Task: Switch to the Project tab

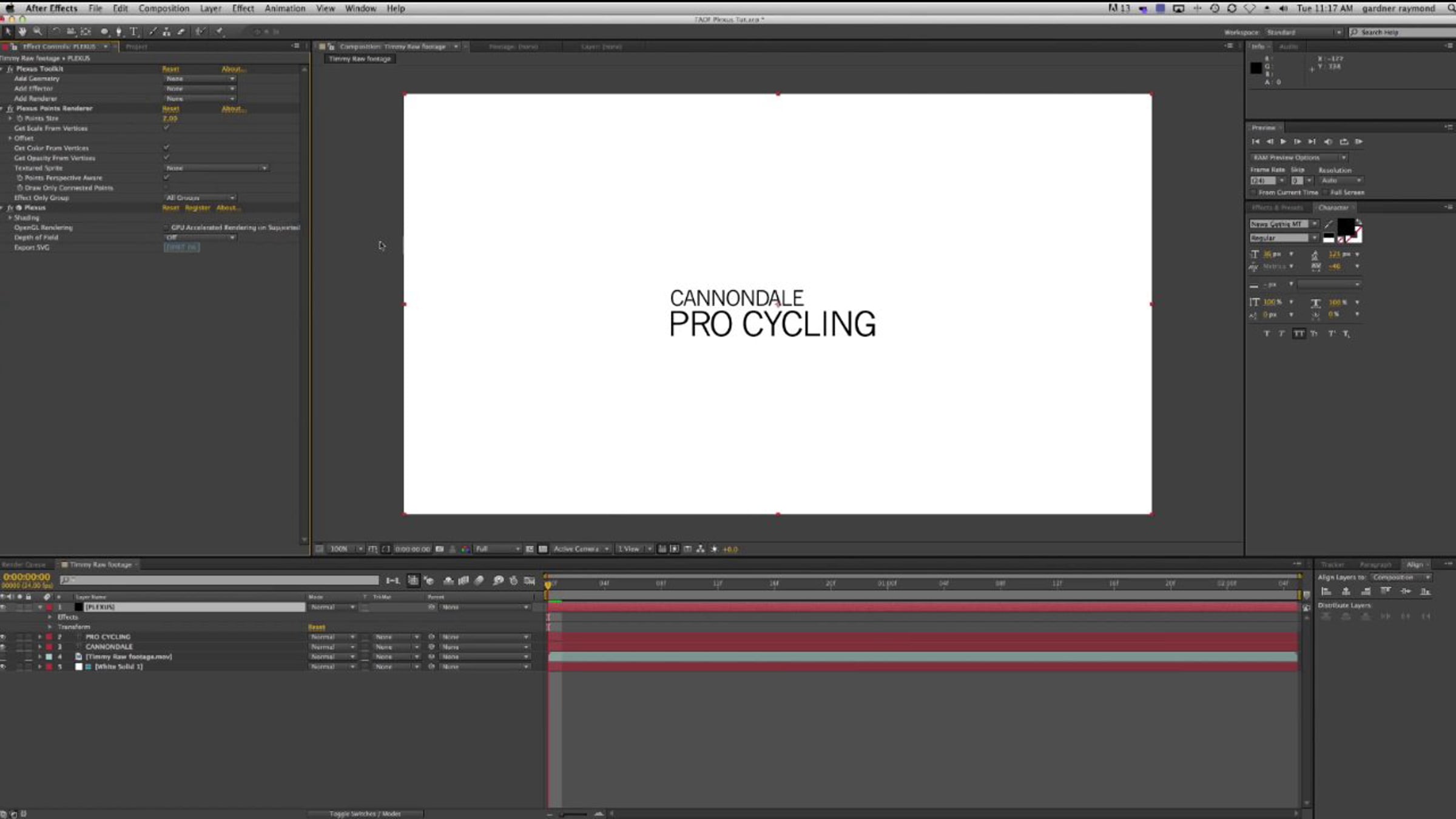Action: coord(136,47)
